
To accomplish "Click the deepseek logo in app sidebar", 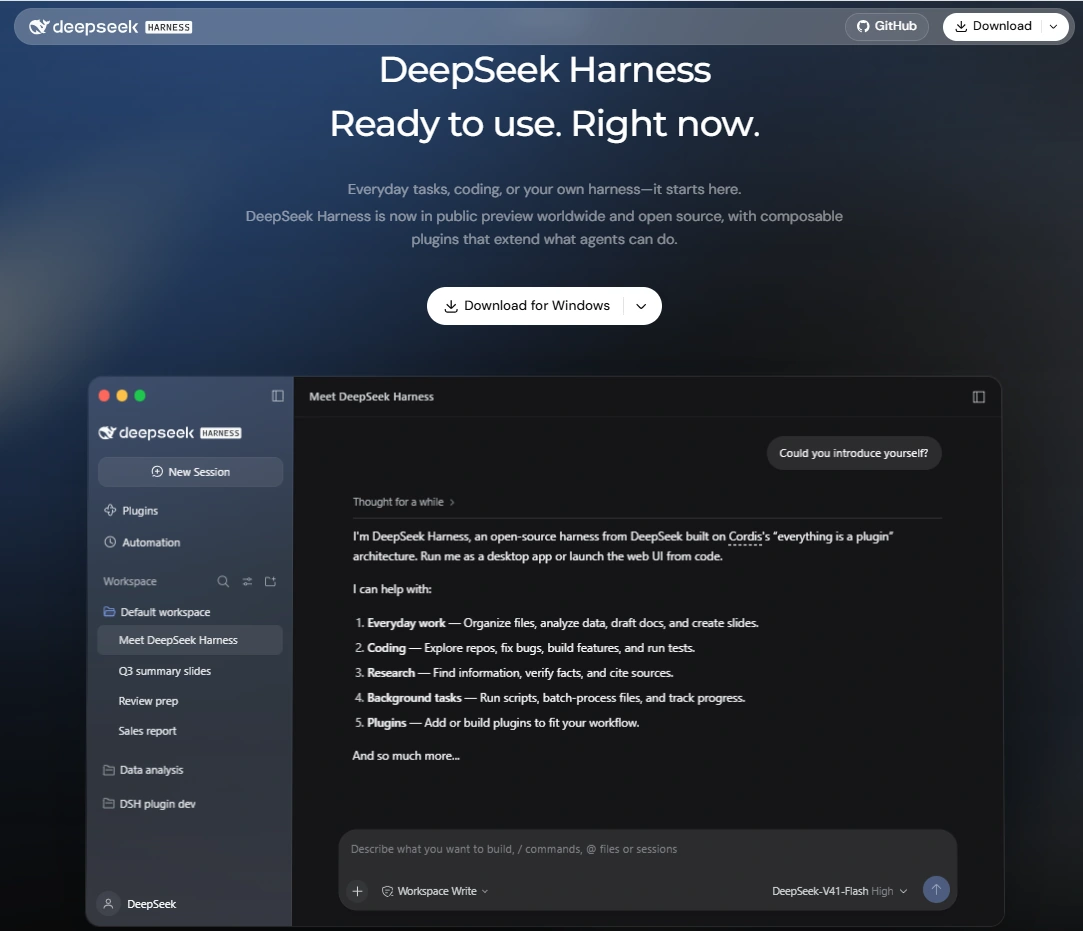I will pos(170,432).
